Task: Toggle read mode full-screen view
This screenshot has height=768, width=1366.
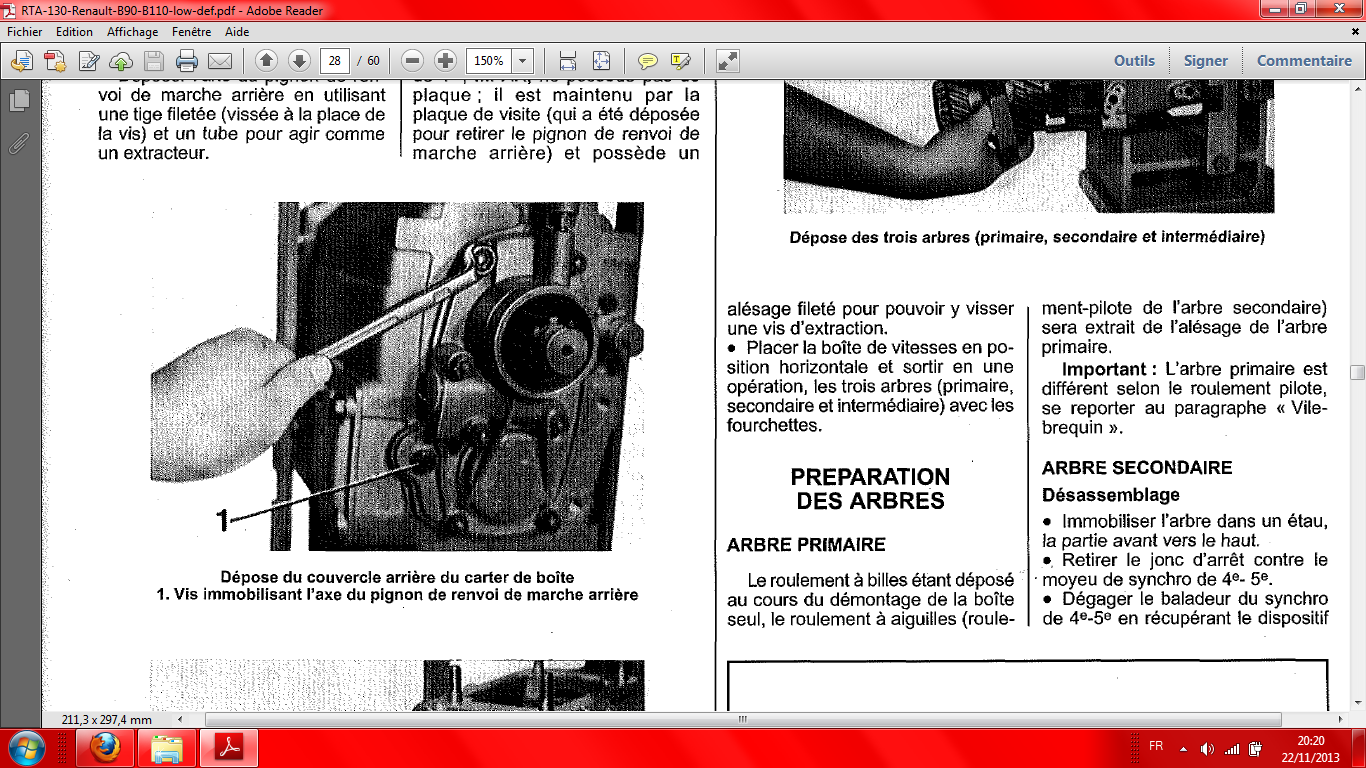Action: pyautogui.click(x=728, y=61)
